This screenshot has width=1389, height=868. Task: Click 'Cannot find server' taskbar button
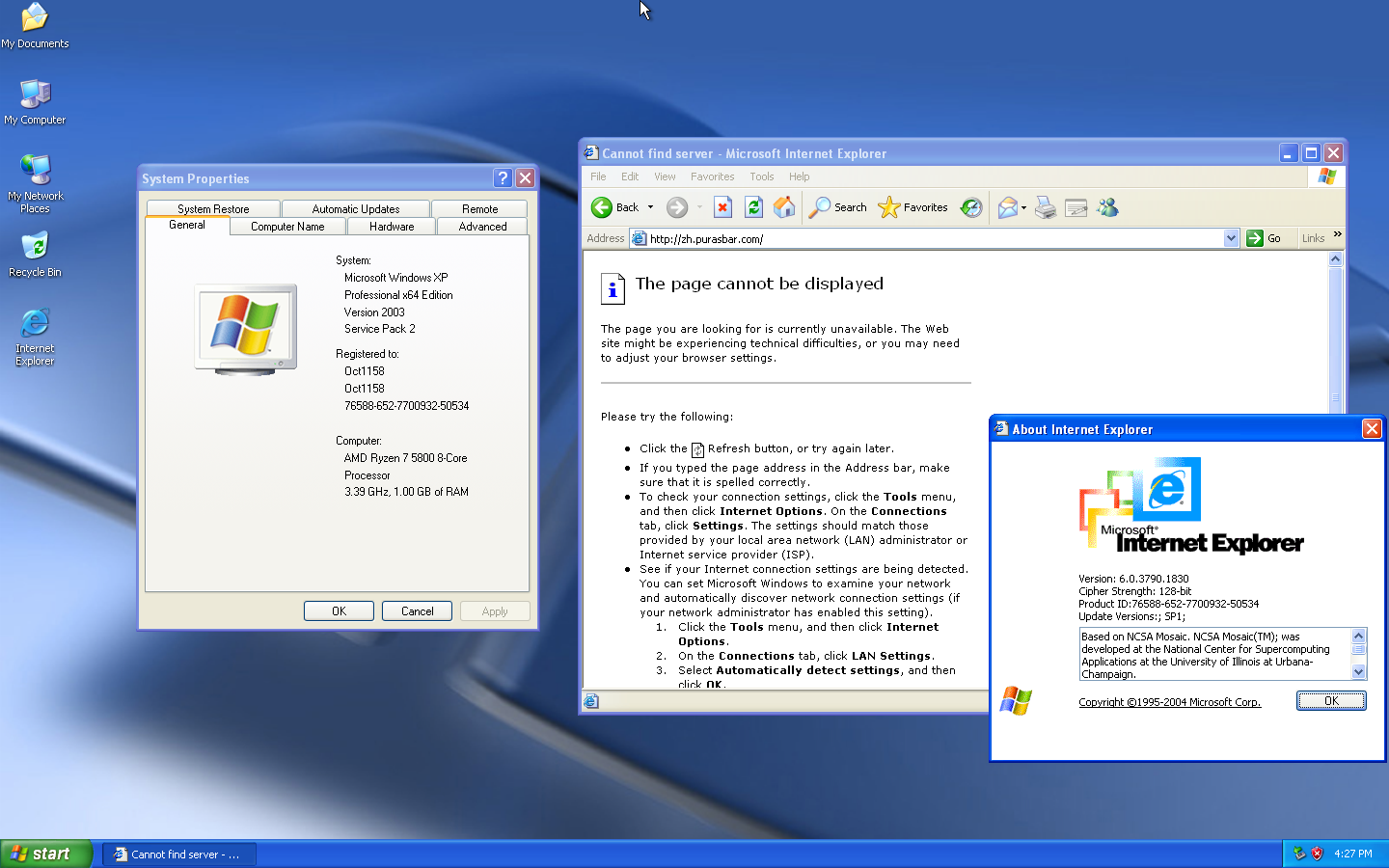(179, 854)
